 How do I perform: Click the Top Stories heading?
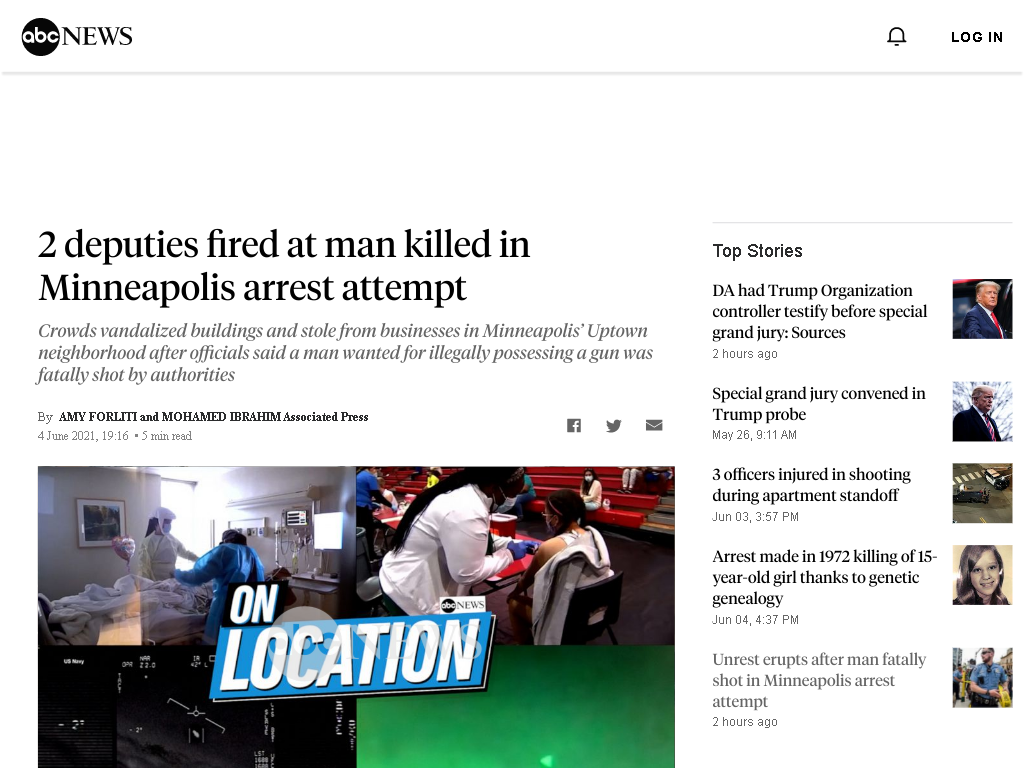coord(758,251)
